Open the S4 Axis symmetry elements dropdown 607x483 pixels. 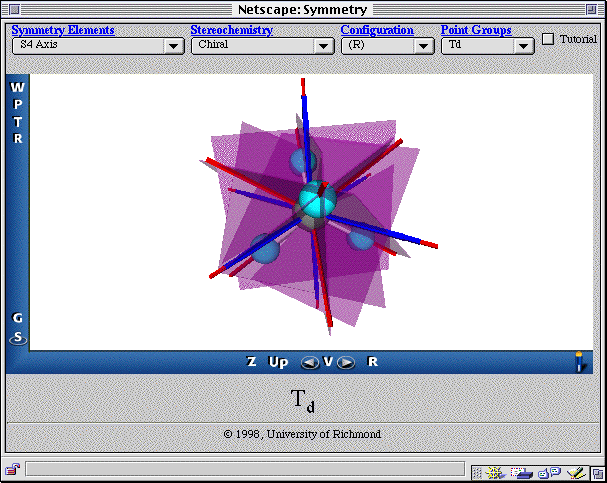pos(97,46)
